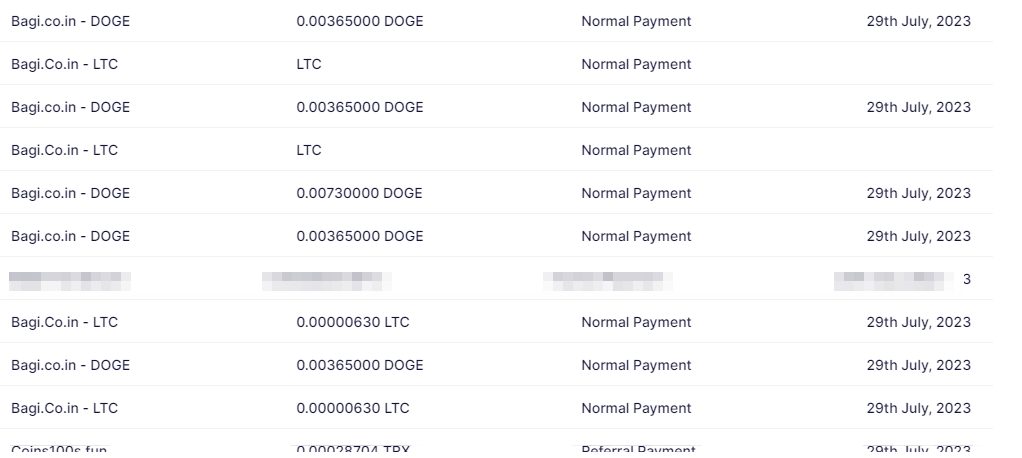The image size is (1022, 458).
Task: Click the digit 3 ending the blurred row
Action: click(966, 280)
